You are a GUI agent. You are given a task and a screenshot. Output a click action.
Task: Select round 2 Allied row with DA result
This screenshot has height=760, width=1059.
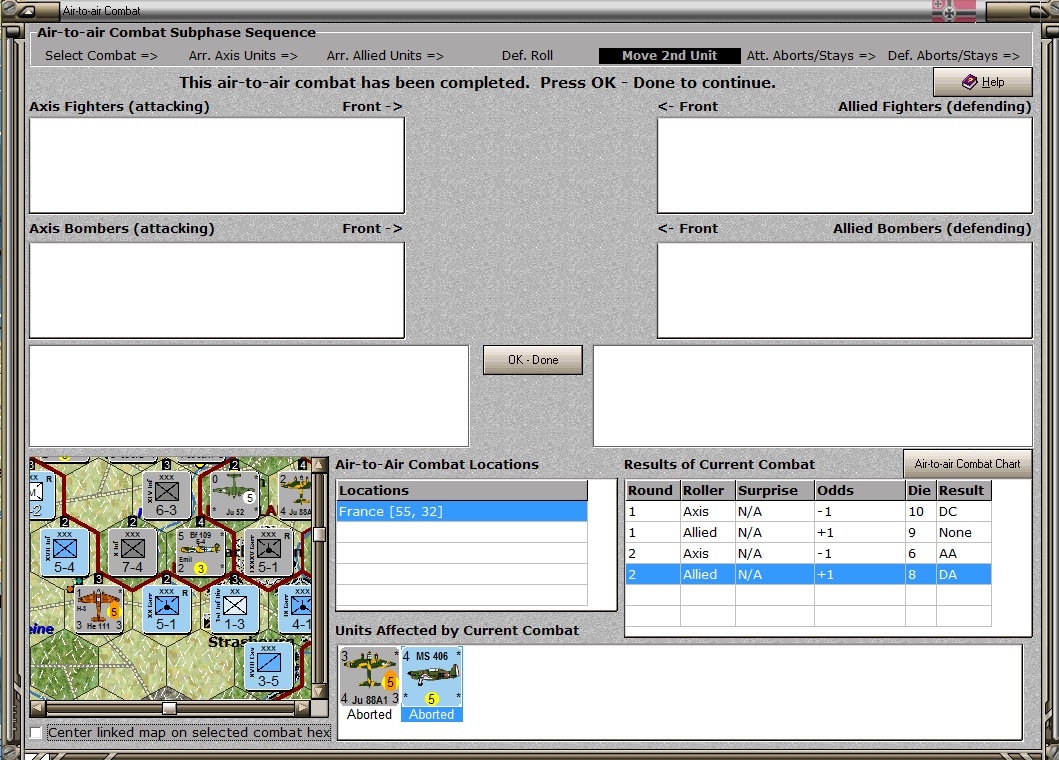click(808, 574)
